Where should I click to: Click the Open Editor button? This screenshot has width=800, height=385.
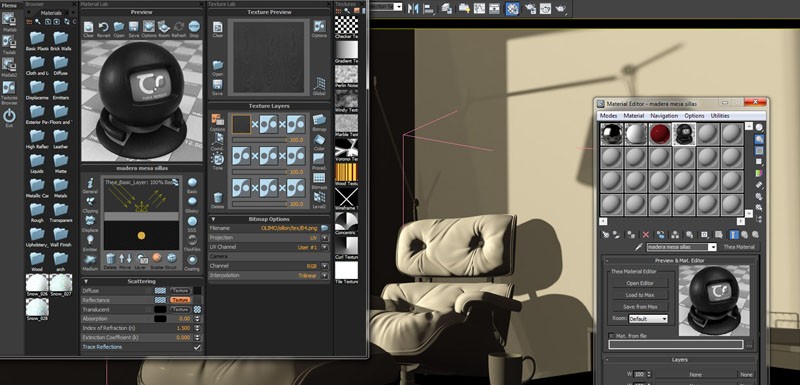[640, 283]
